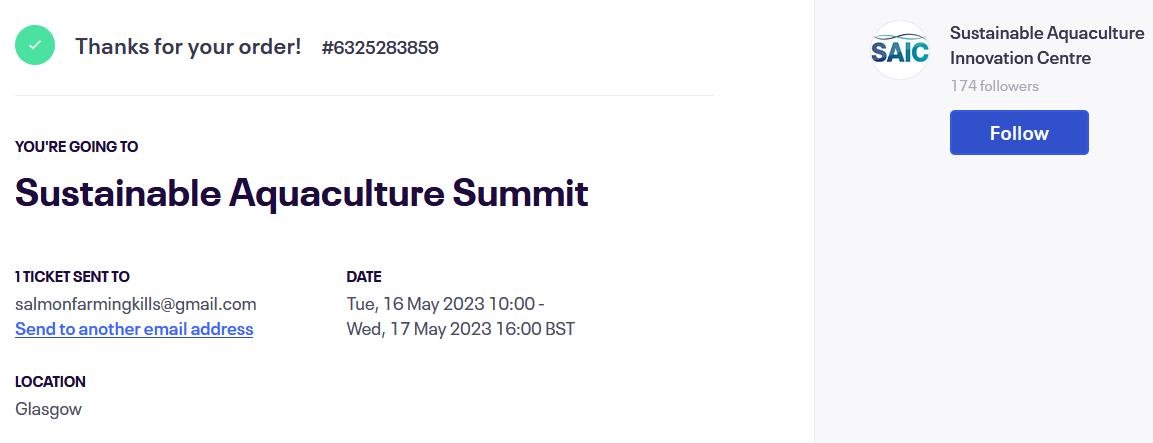Follow Sustainable Aquaculture Innovation Centre
The image size is (1153, 443).
click(1018, 133)
